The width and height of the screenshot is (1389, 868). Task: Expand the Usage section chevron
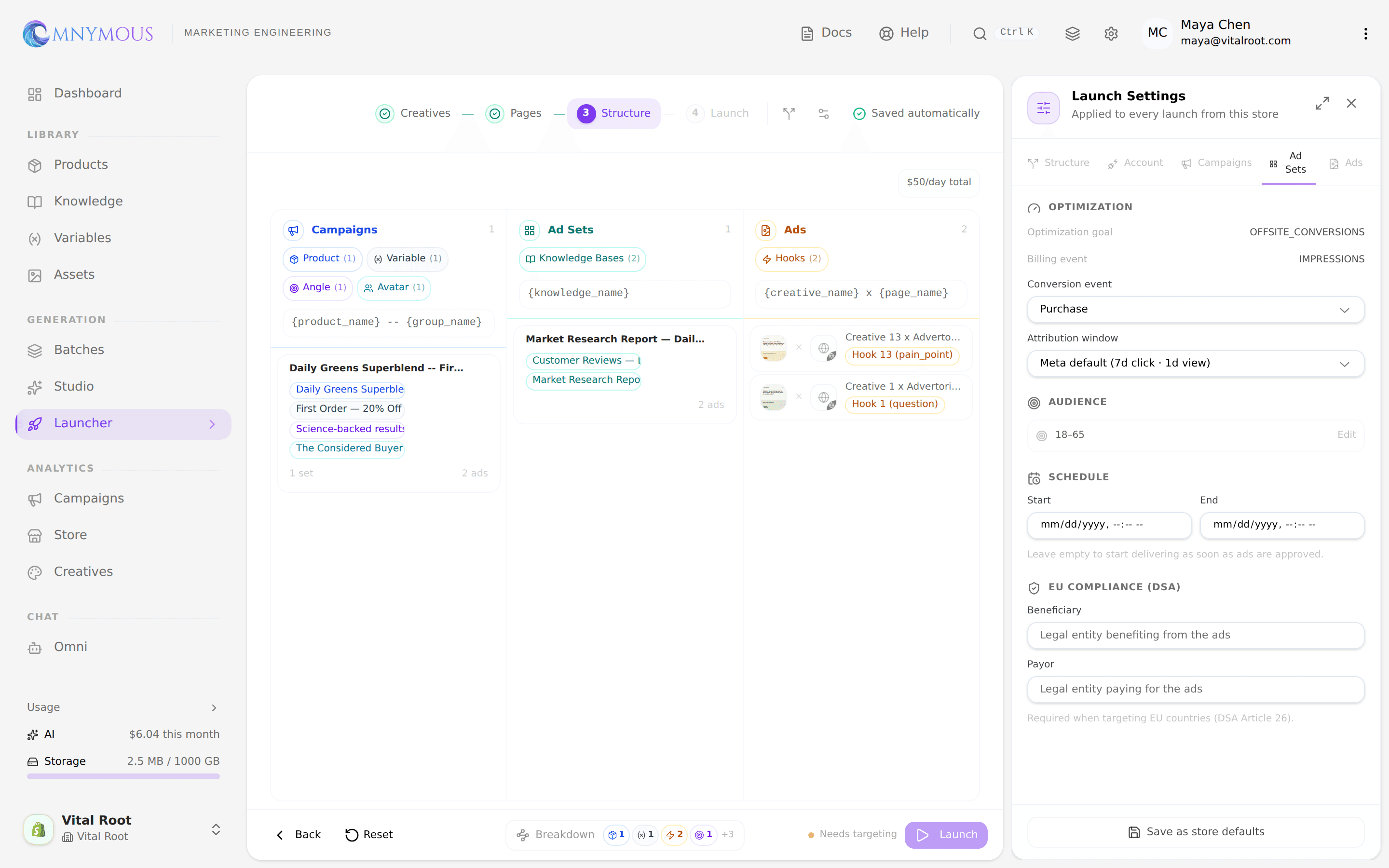[214, 708]
